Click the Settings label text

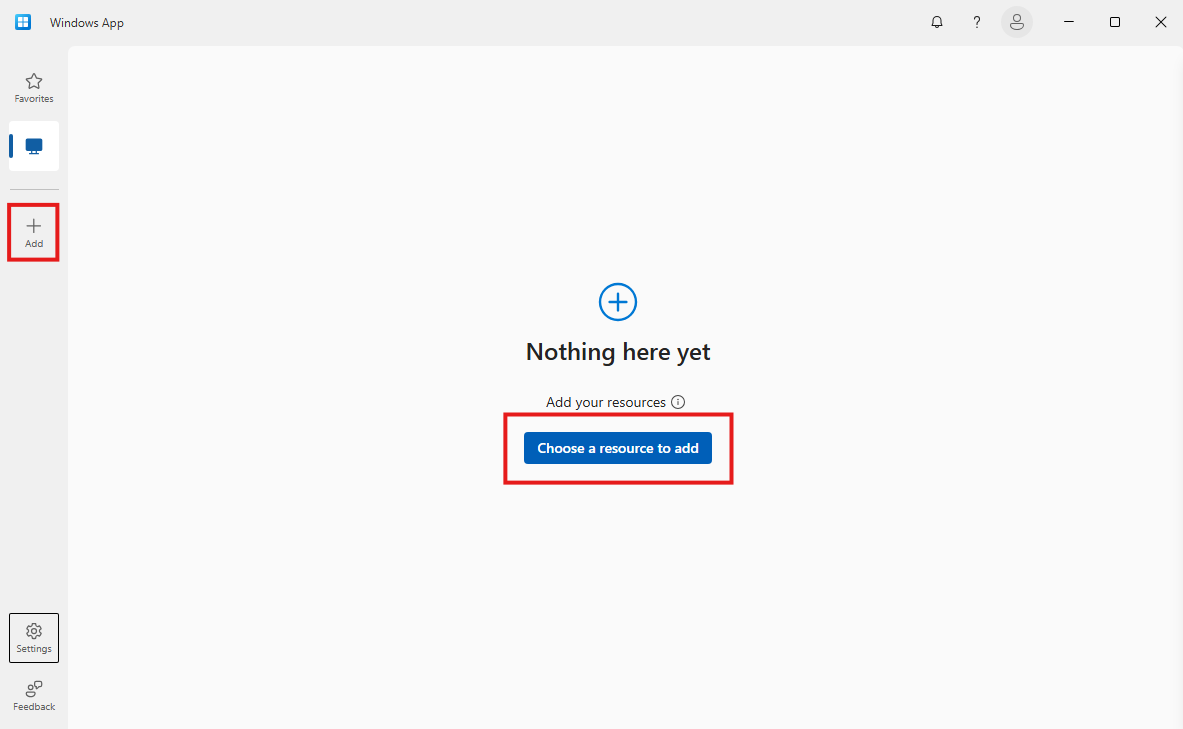(33, 646)
